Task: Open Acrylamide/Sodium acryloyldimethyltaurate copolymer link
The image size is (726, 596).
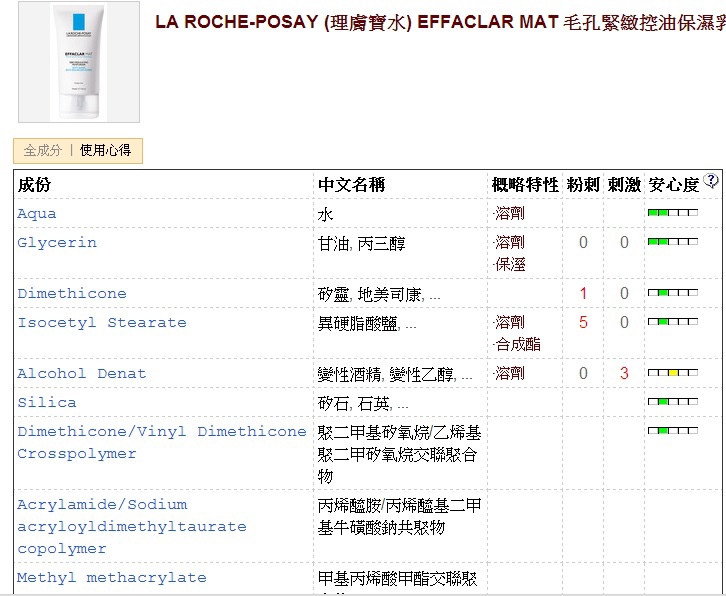Action: point(131,527)
